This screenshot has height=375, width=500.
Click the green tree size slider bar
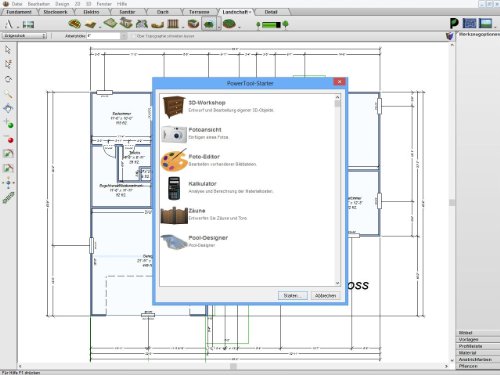(x=271, y=25)
